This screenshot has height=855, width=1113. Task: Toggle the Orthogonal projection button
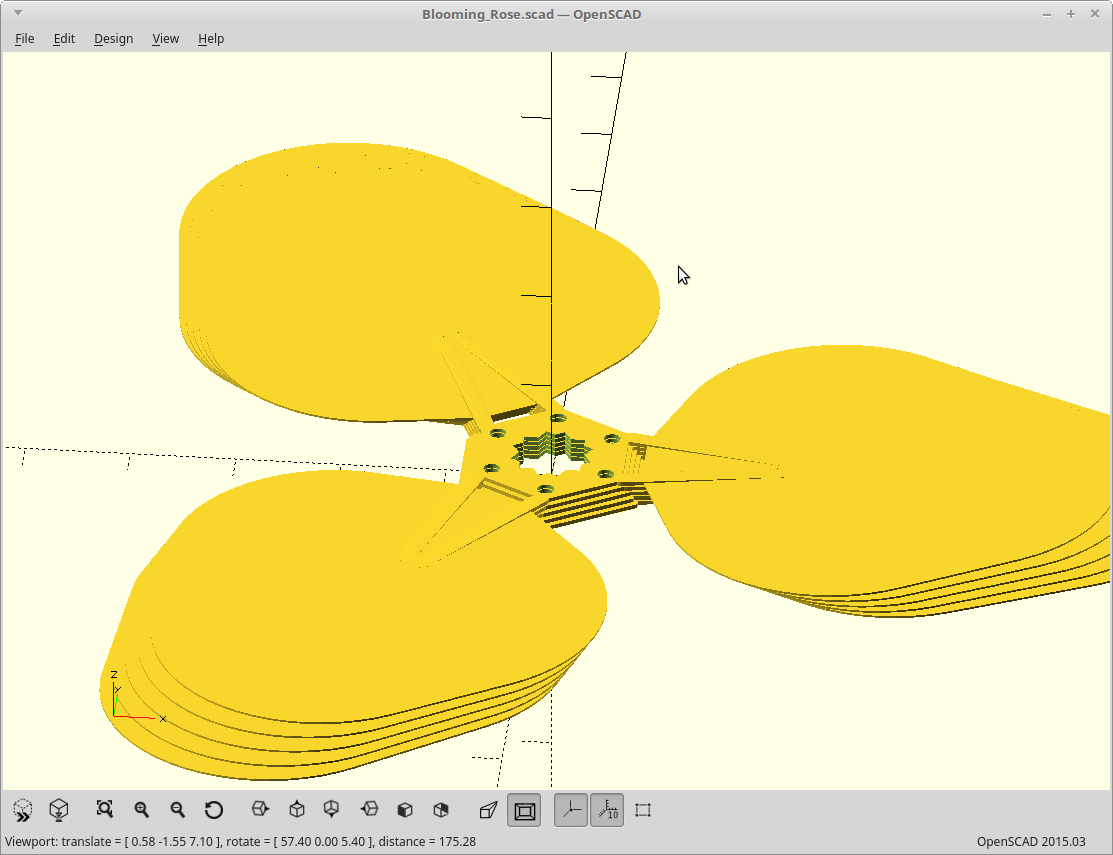pyautogui.click(x=525, y=810)
